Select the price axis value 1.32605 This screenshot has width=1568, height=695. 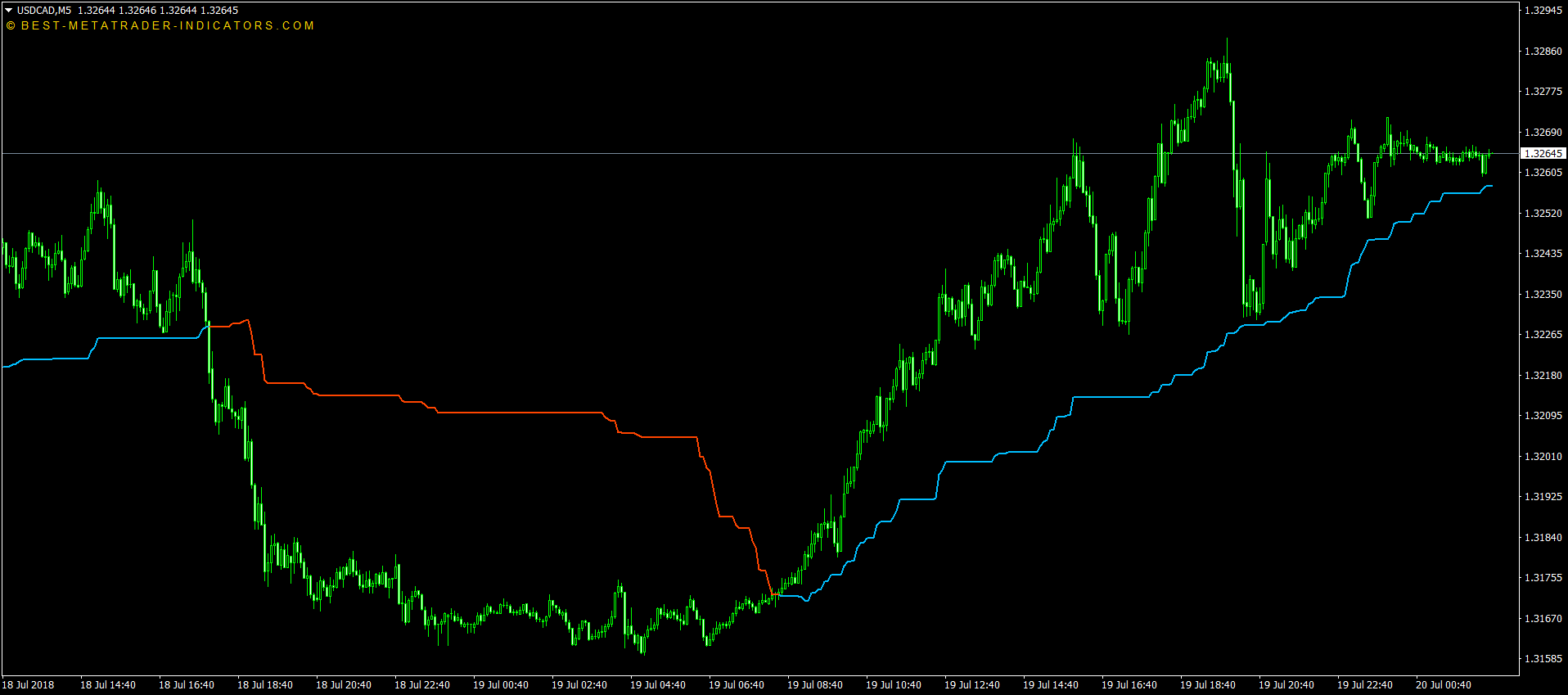point(1543,173)
